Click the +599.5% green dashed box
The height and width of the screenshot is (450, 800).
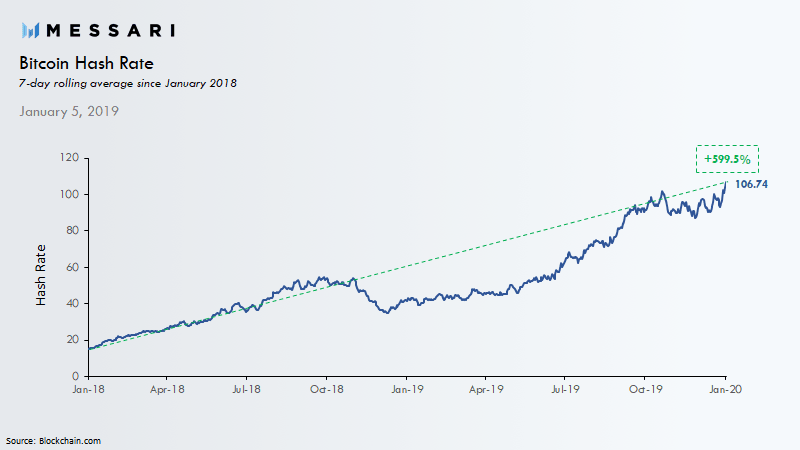[727, 159]
